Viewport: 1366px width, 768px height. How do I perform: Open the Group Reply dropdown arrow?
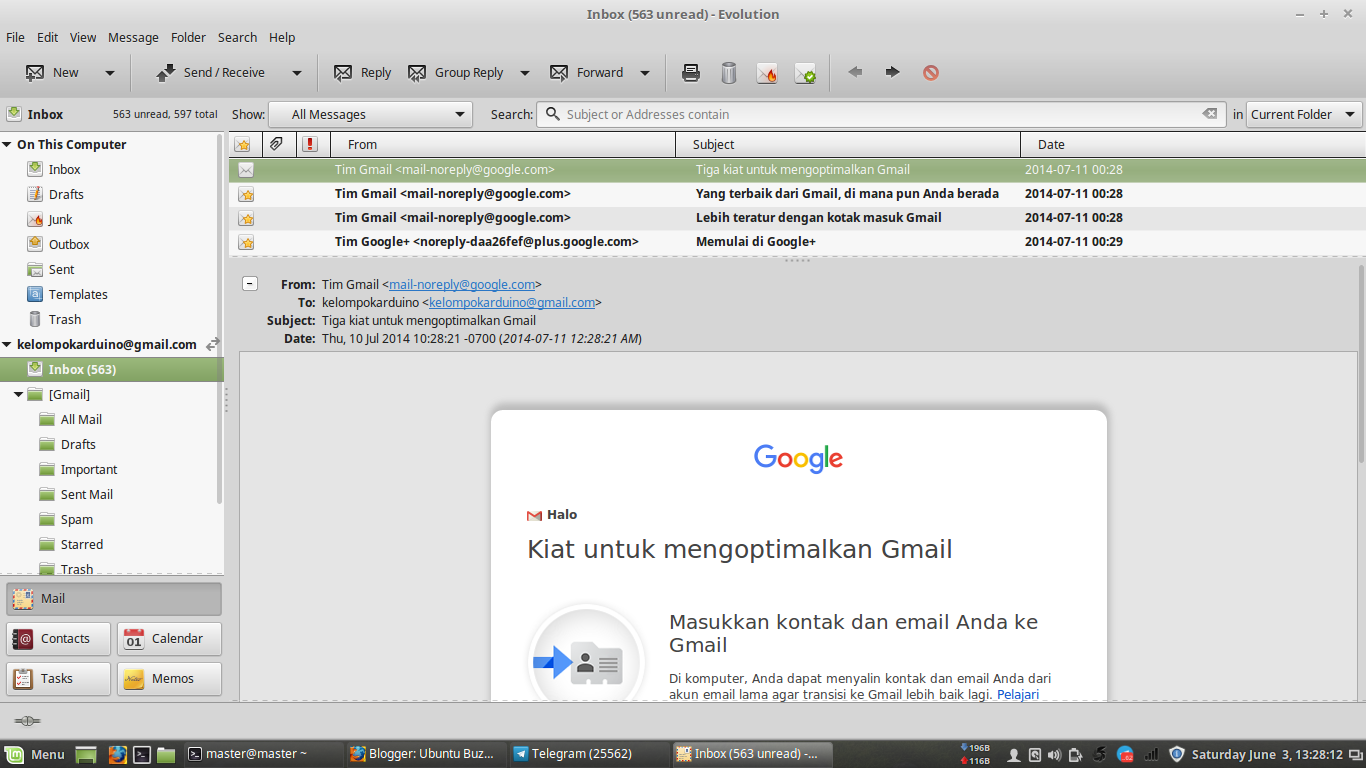tap(525, 73)
